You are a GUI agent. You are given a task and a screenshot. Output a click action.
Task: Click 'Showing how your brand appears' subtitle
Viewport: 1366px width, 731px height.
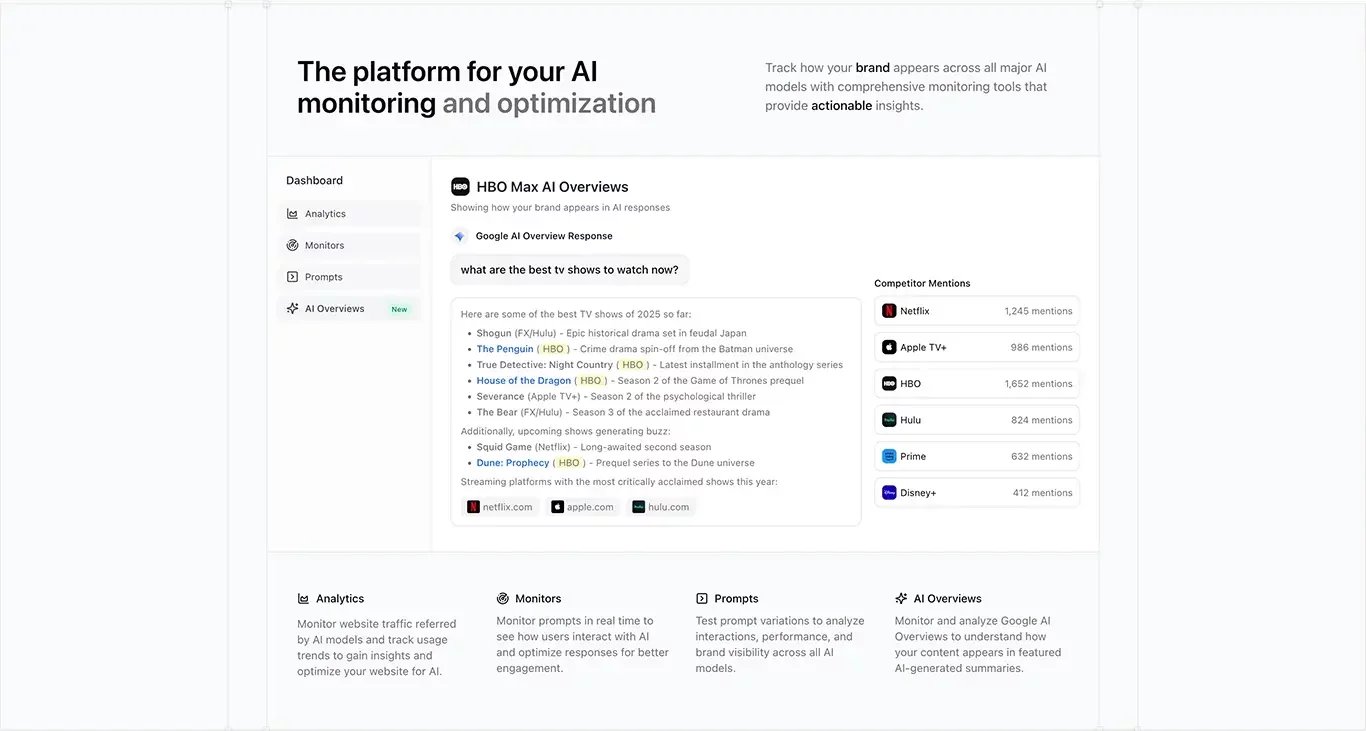point(560,208)
